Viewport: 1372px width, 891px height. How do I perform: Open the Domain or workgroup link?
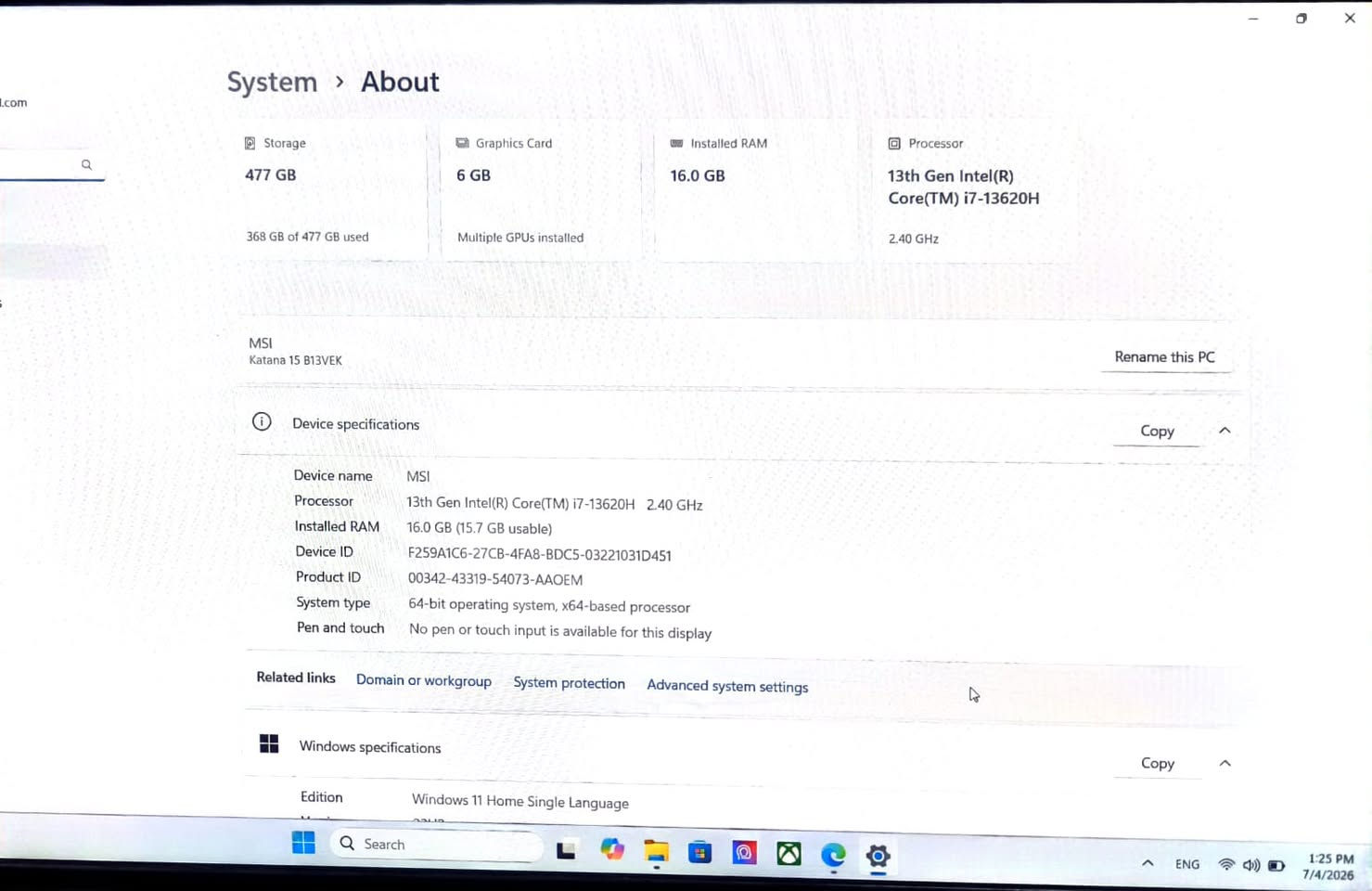[x=424, y=680]
